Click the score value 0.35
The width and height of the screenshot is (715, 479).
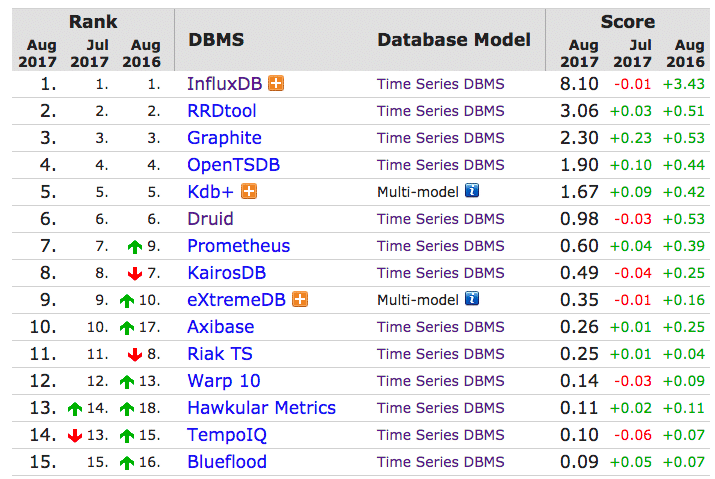(579, 300)
